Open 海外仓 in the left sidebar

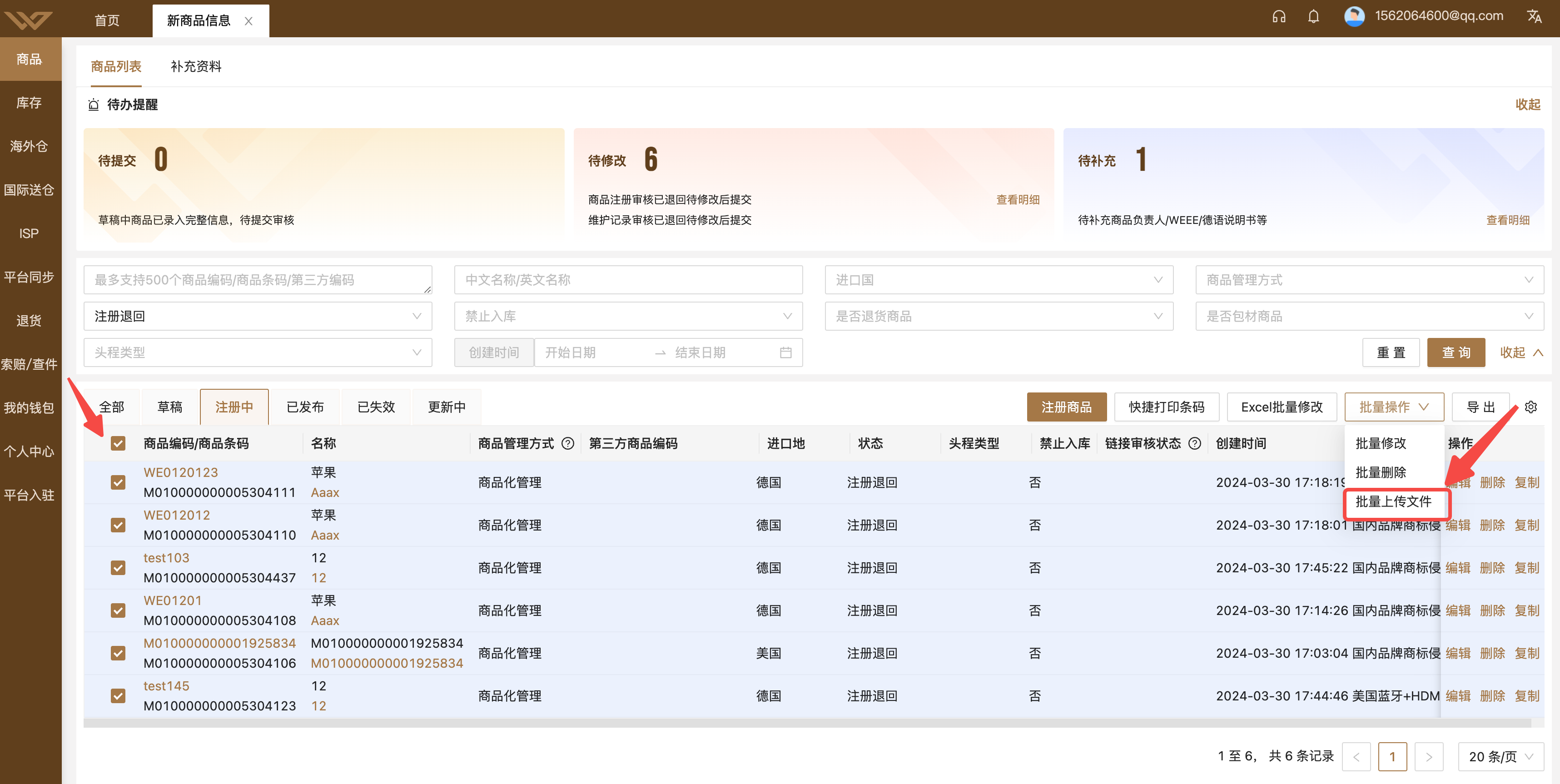(x=29, y=146)
